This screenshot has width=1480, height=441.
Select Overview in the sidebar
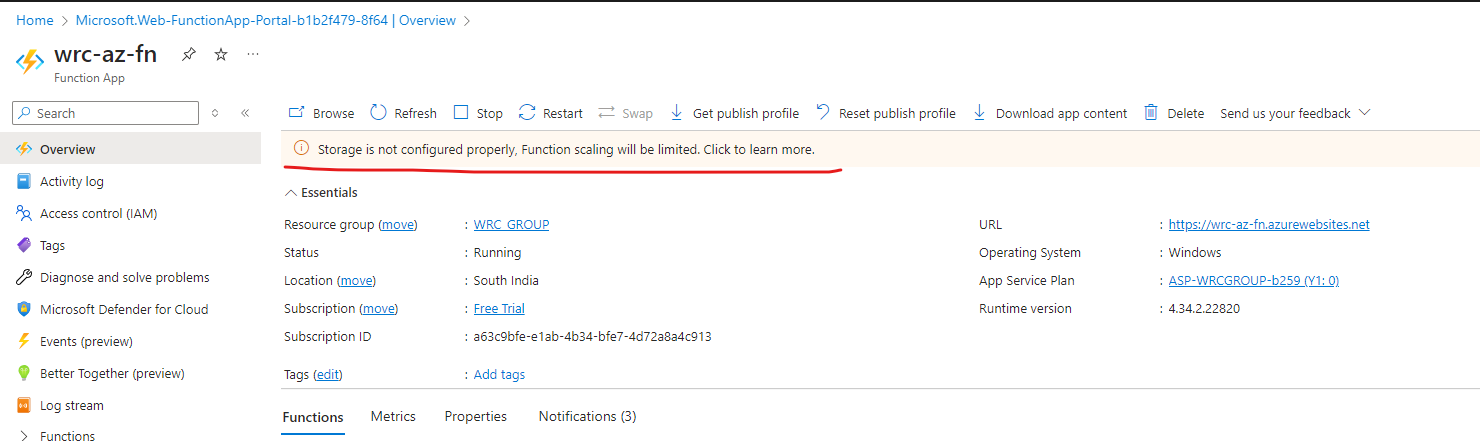130,149
